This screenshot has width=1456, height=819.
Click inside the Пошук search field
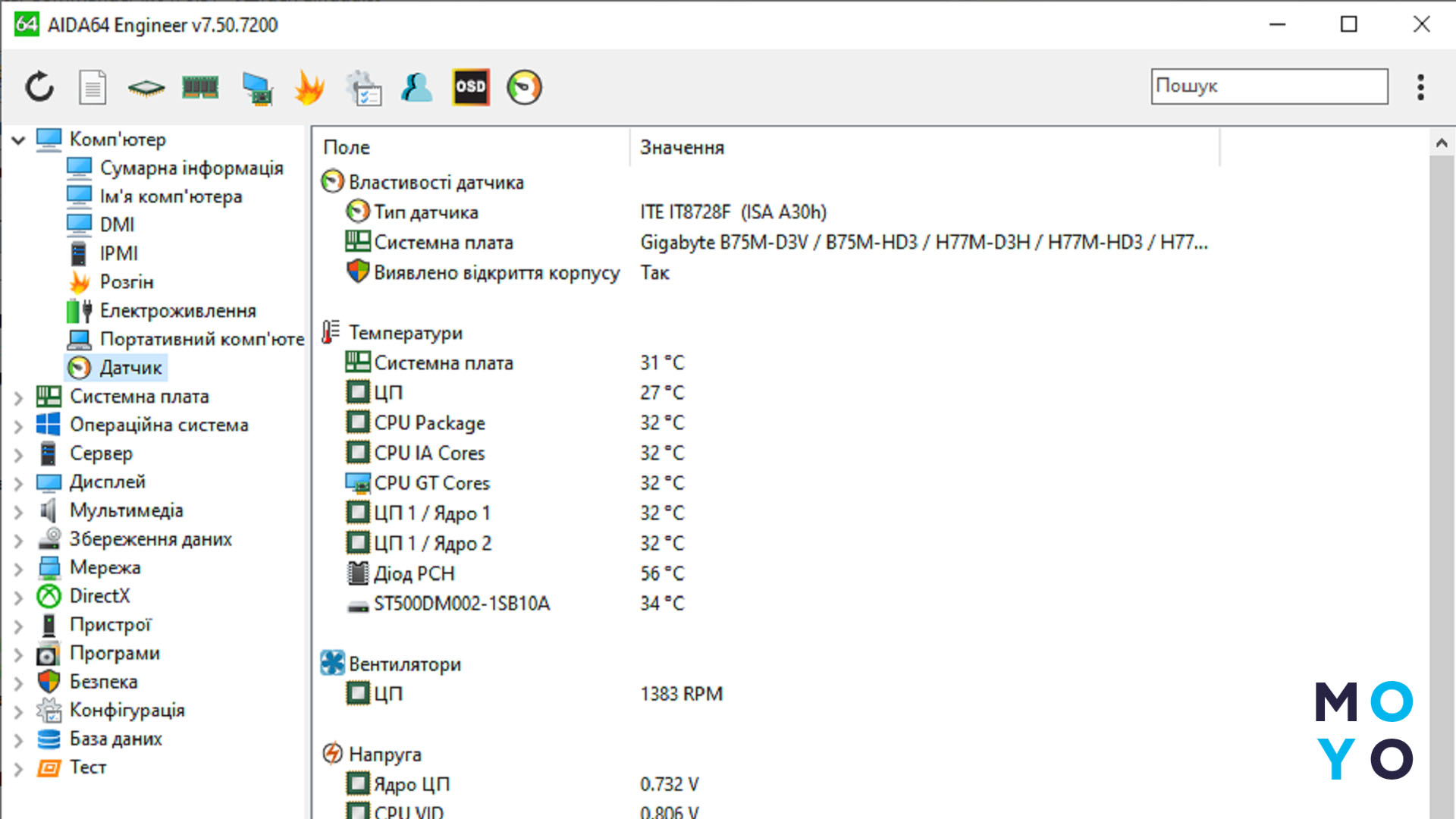coord(1269,86)
